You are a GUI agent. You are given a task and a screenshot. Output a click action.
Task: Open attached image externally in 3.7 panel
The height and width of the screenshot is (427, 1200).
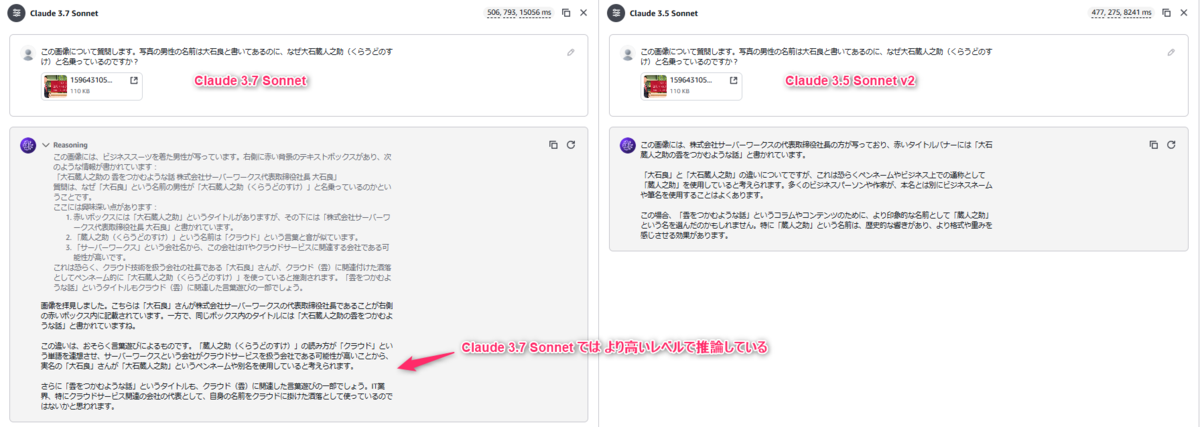tap(134, 79)
